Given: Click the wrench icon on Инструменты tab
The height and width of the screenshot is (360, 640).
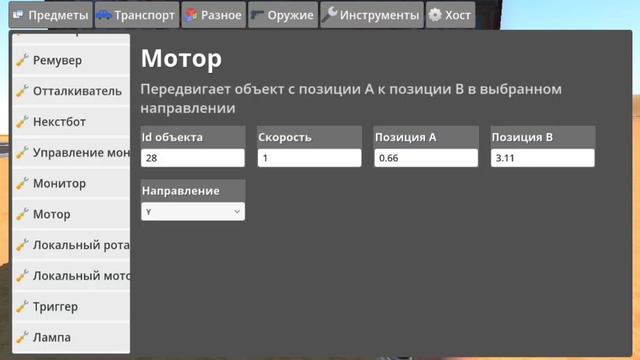Looking at the screenshot, I should tap(329, 14).
